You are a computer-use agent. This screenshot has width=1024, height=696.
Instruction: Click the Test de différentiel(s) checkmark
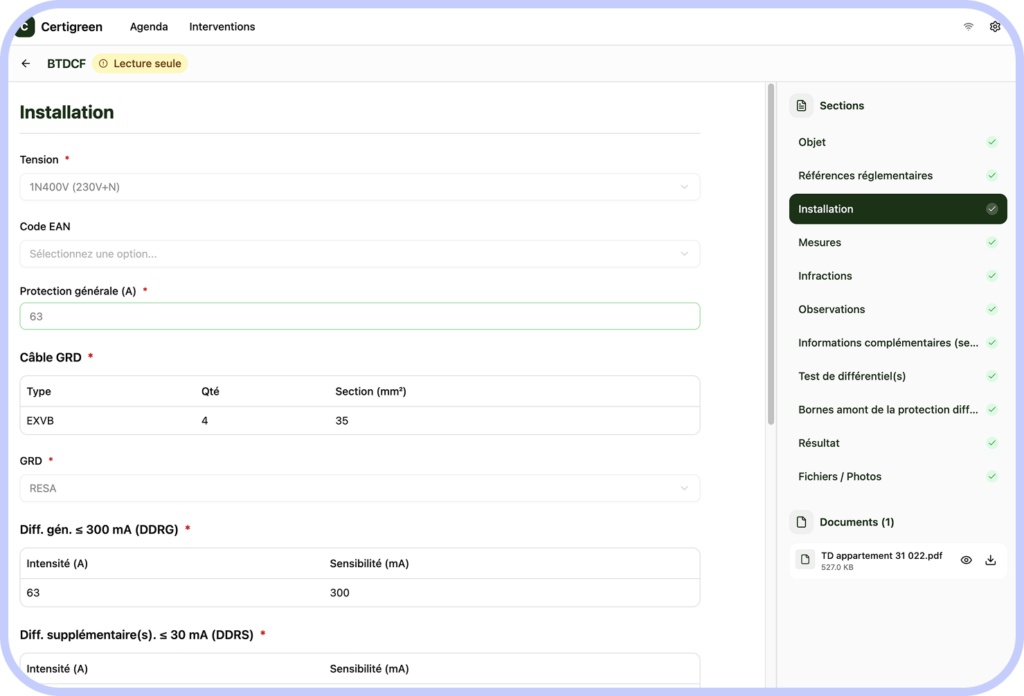(992, 376)
